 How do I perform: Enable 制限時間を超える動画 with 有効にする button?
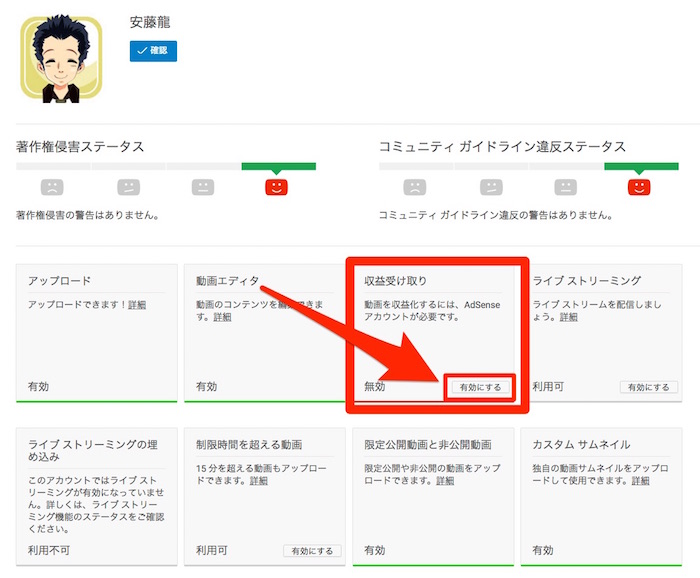coord(312,550)
